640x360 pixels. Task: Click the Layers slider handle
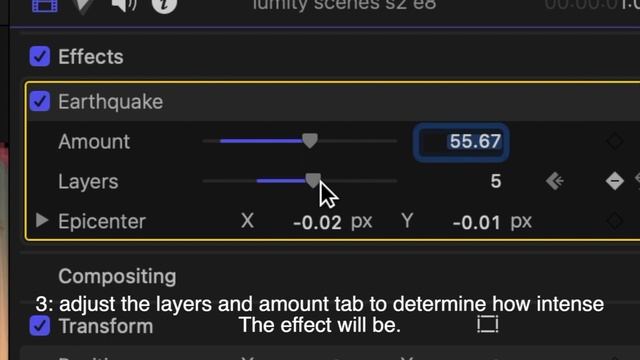point(313,180)
